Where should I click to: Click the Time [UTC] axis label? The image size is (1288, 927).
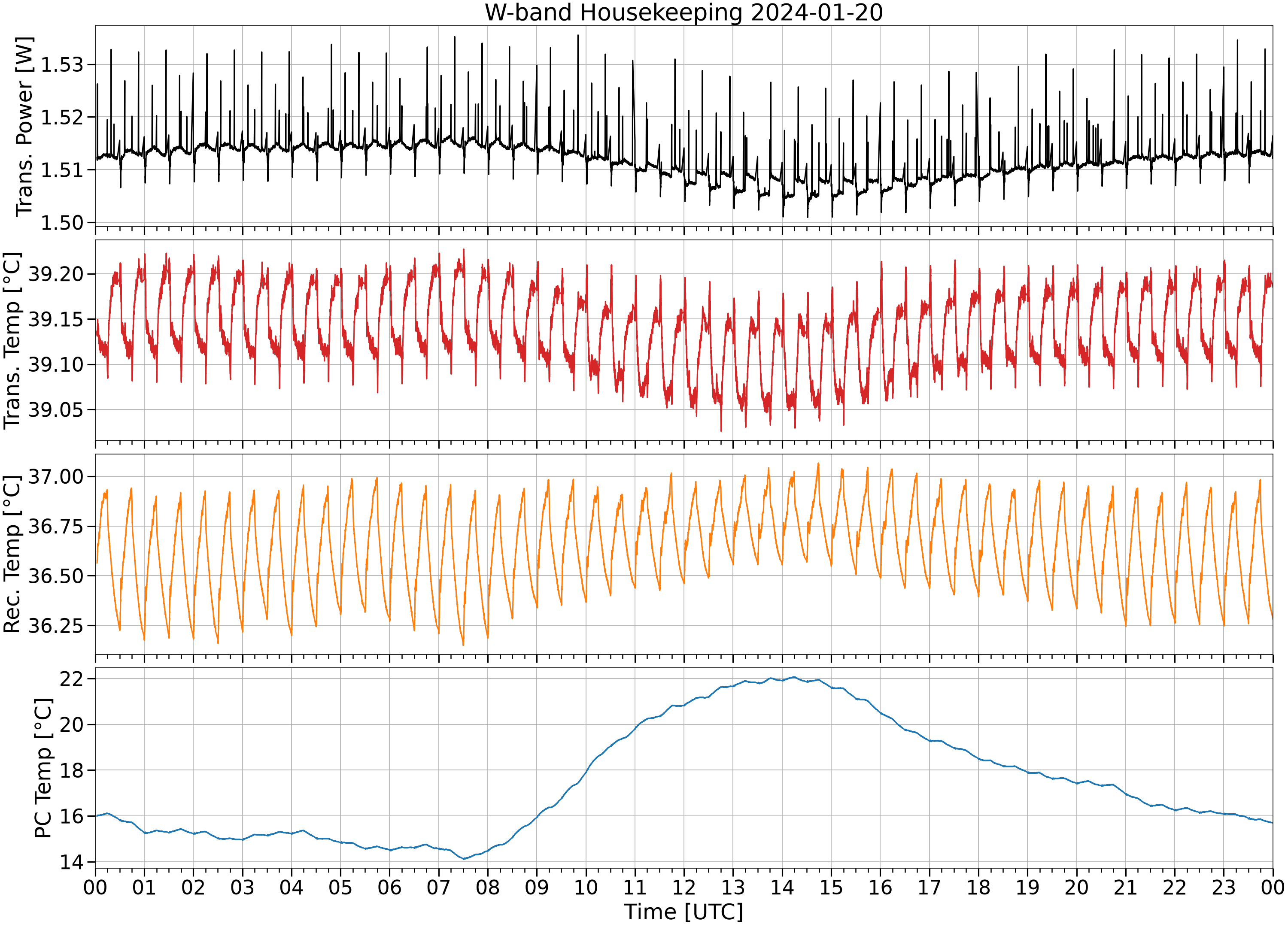coord(684,912)
